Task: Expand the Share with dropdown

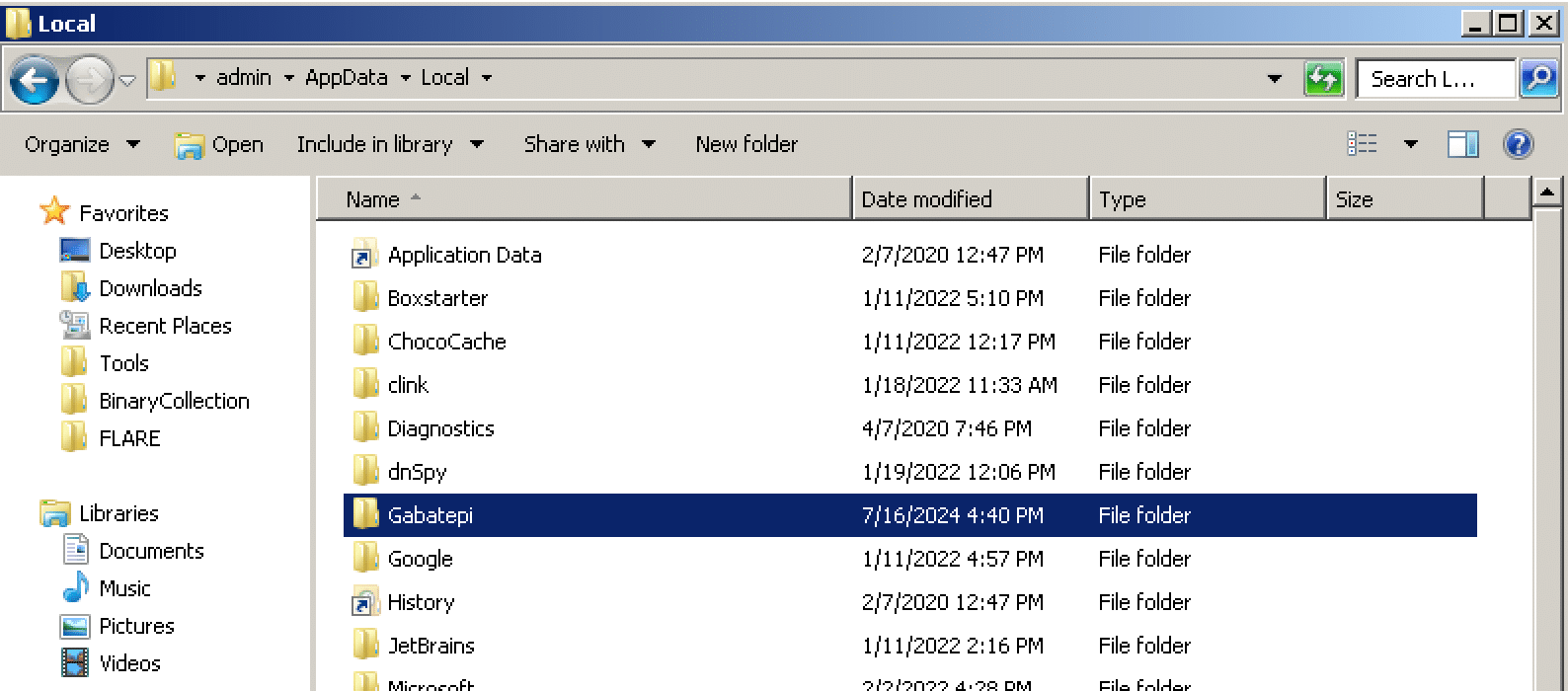Action: [589, 144]
